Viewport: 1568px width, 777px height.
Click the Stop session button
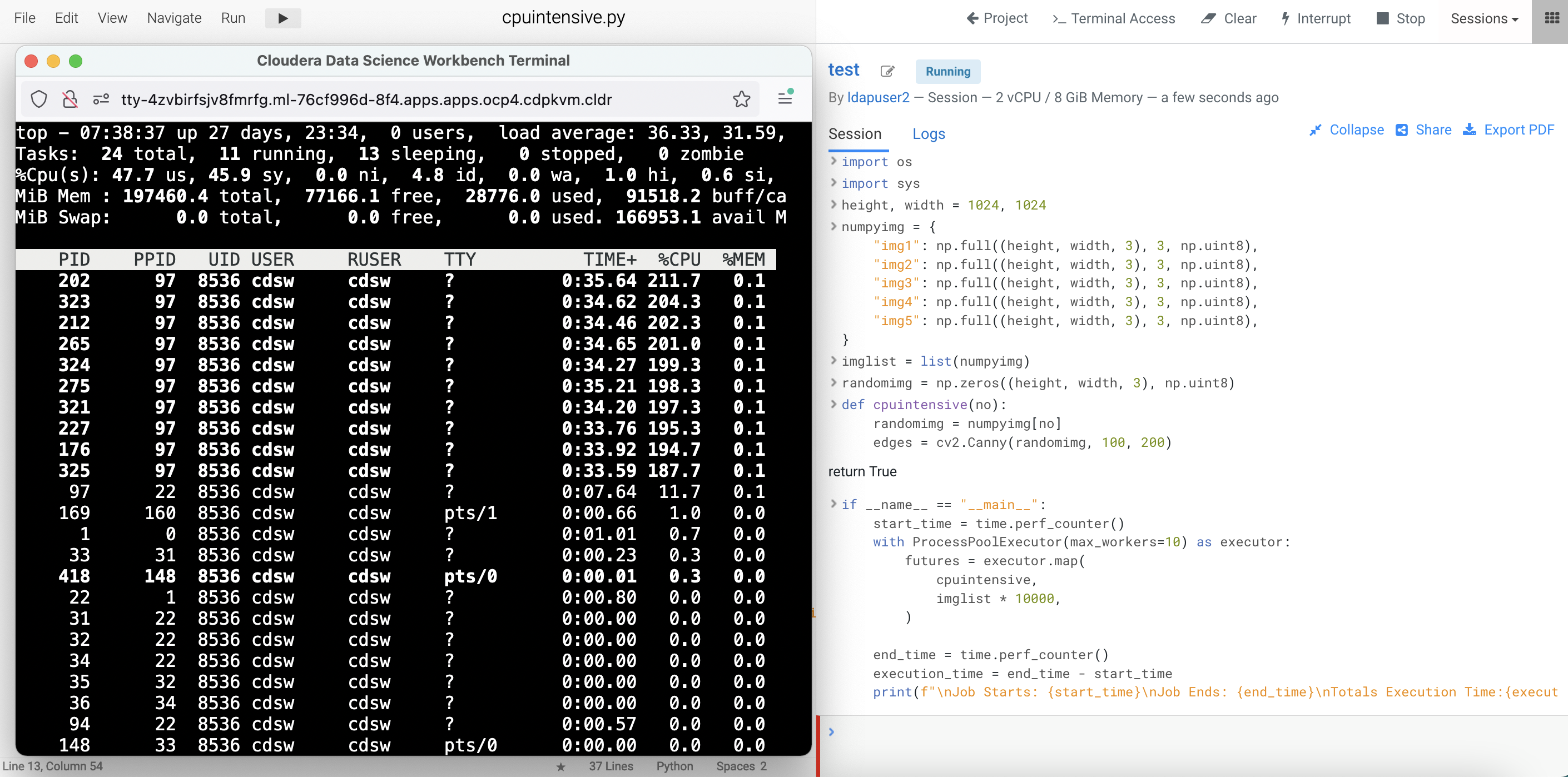pos(1401,18)
